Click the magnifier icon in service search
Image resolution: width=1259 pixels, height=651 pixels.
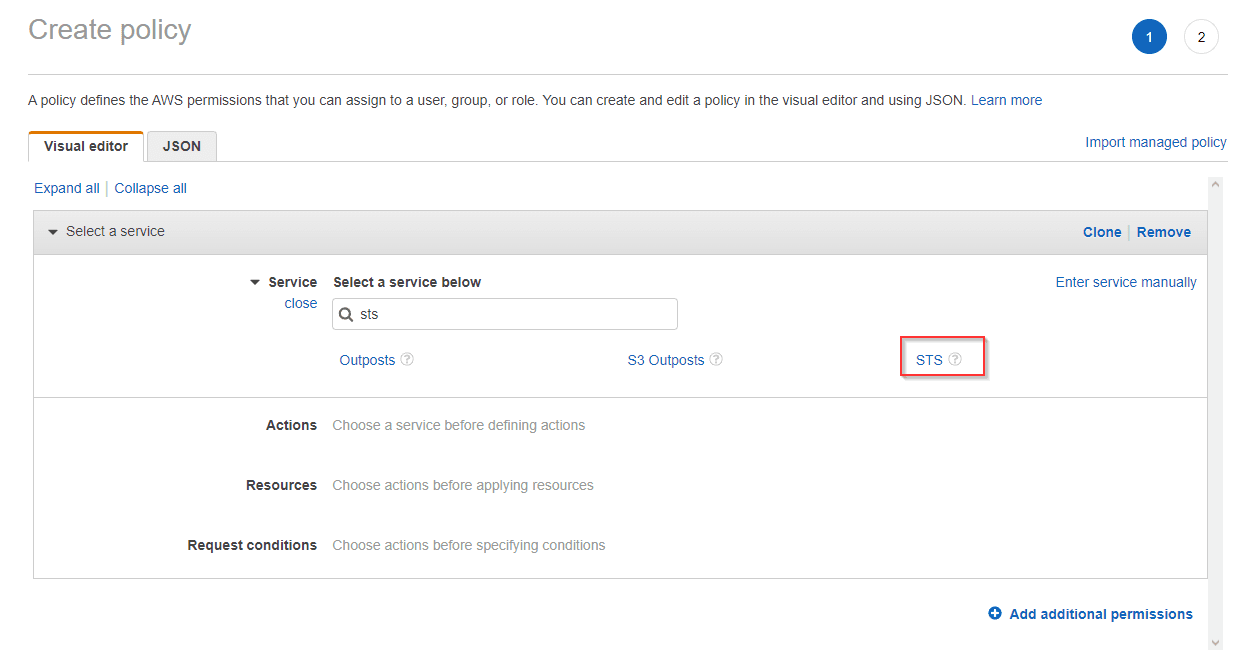tap(346, 314)
